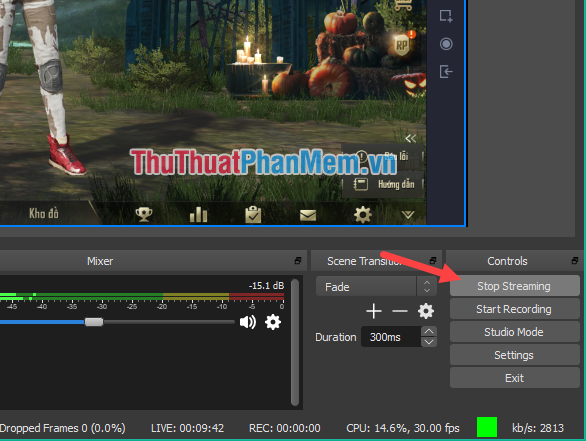
Task: Collapse the game menu with down chevron
Action: click(408, 215)
